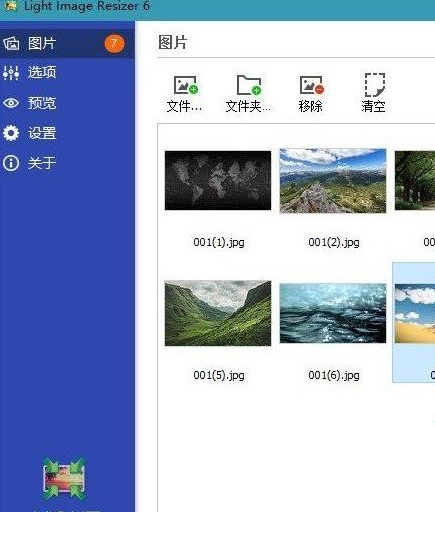Clear the image list with 清空
The height and width of the screenshot is (535, 435).
tap(374, 93)
